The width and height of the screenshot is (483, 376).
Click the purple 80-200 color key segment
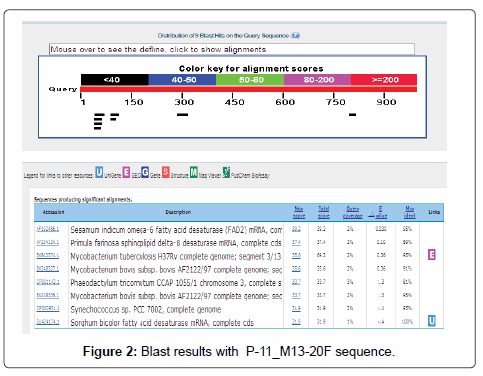(317, 80)
